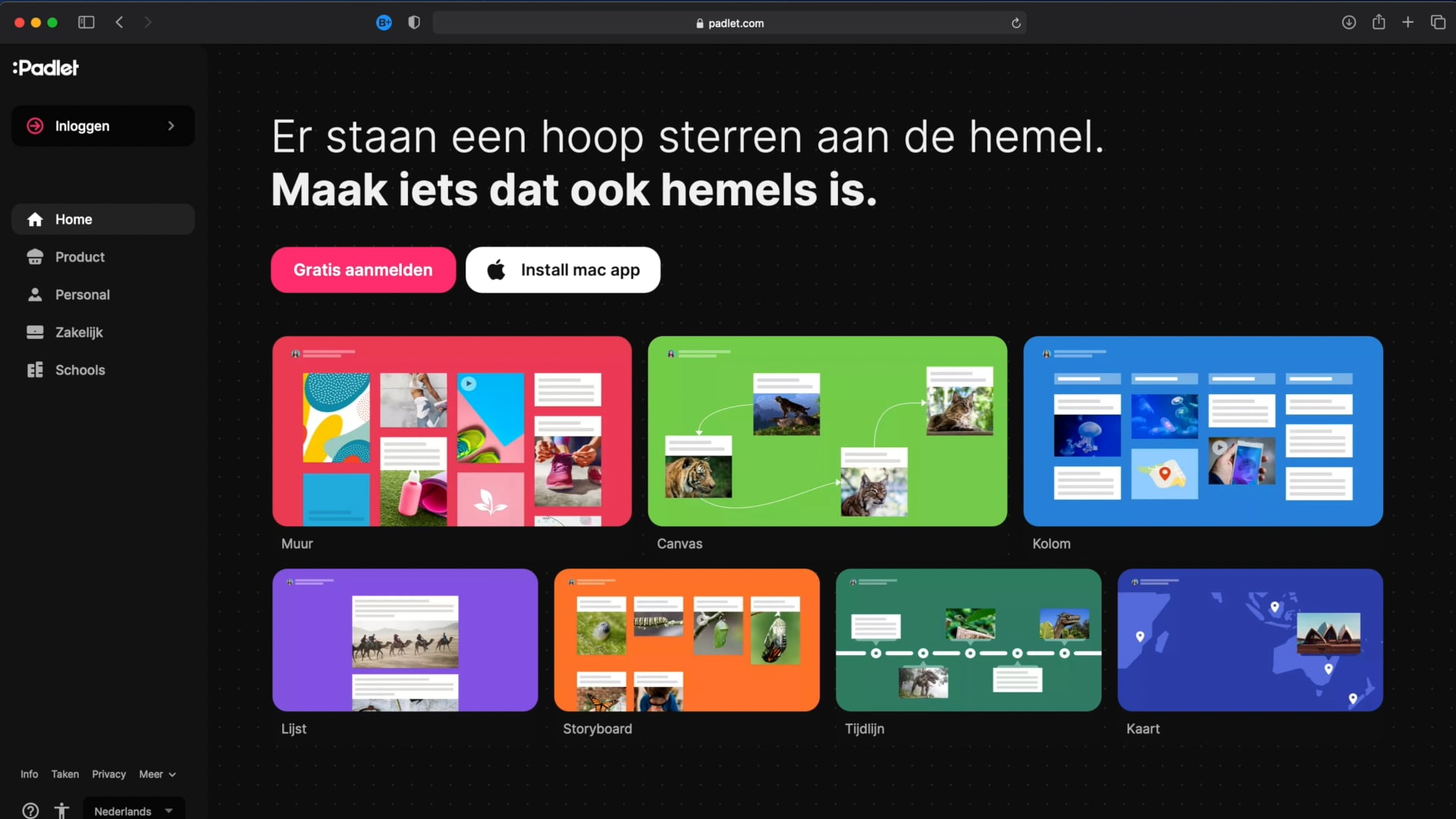Image resolution: width=1456 pixels, height=819 pixels.
Task: Open the Nederlands language dropdown
Action: [133, 810]
